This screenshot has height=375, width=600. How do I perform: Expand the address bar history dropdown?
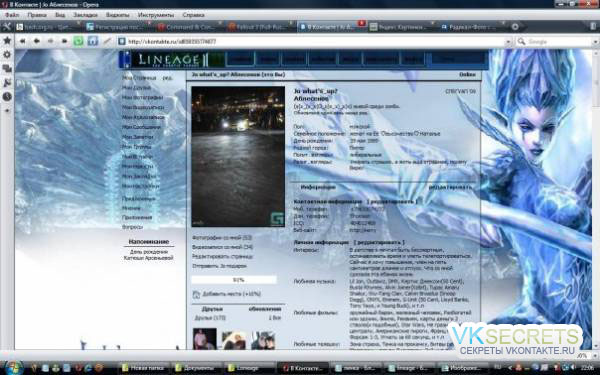coord(508,42)
